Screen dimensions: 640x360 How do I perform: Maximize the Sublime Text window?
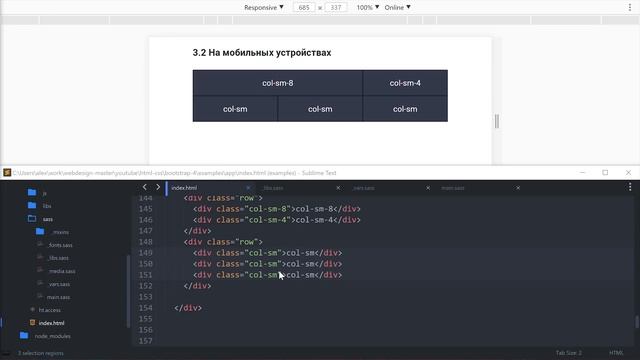click(605, 173)
